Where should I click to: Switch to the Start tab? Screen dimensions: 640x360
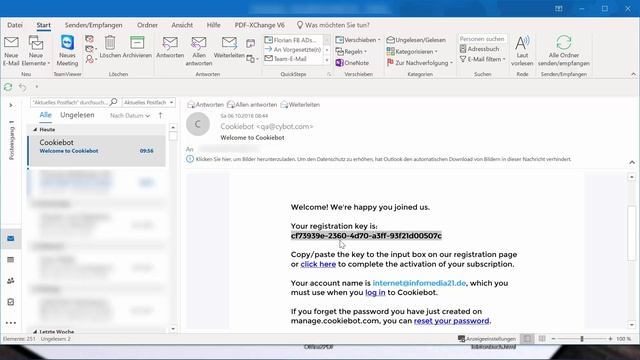coord(44,25)
